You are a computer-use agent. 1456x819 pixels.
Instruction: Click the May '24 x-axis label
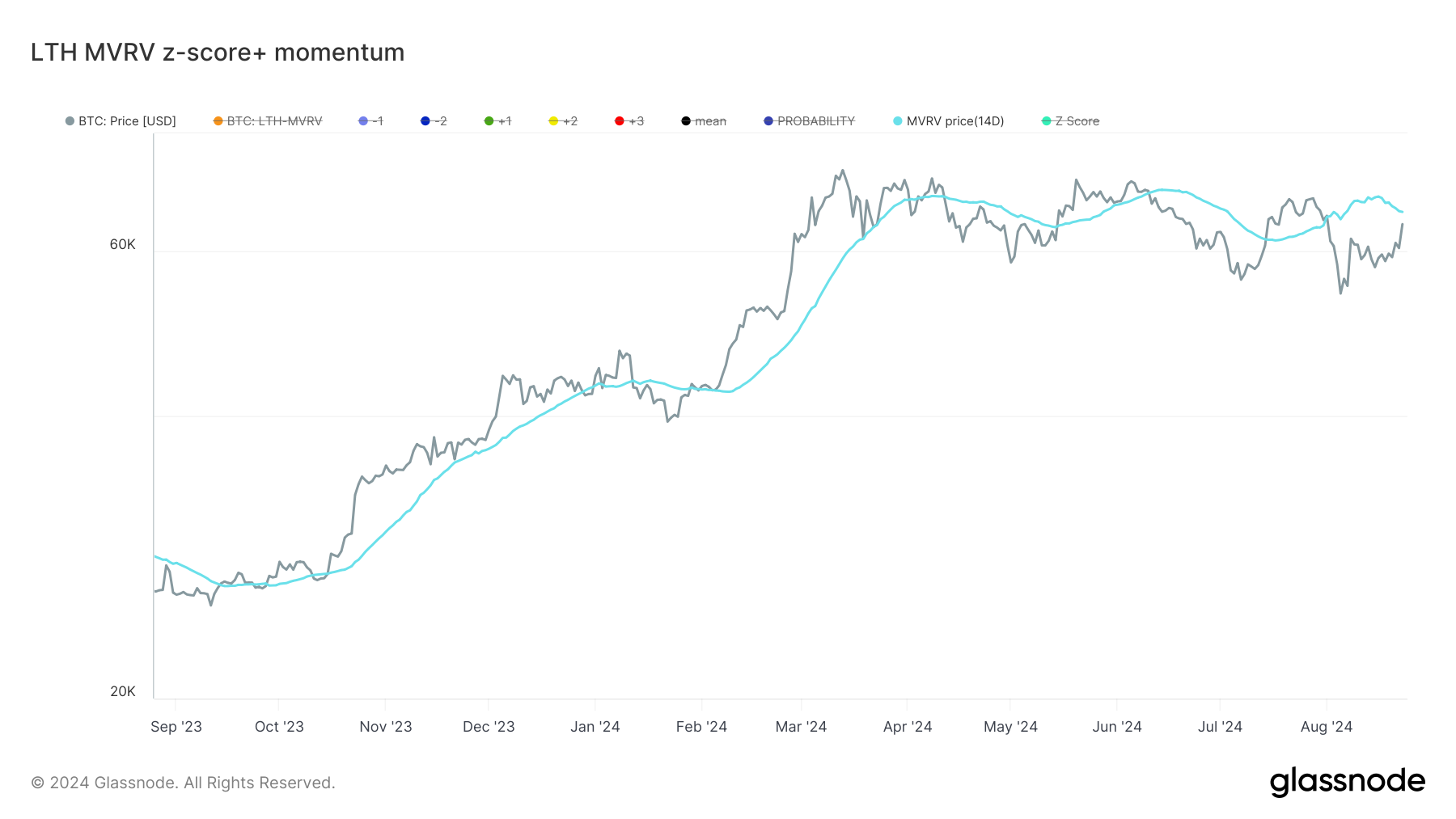tap(1010, 727)
